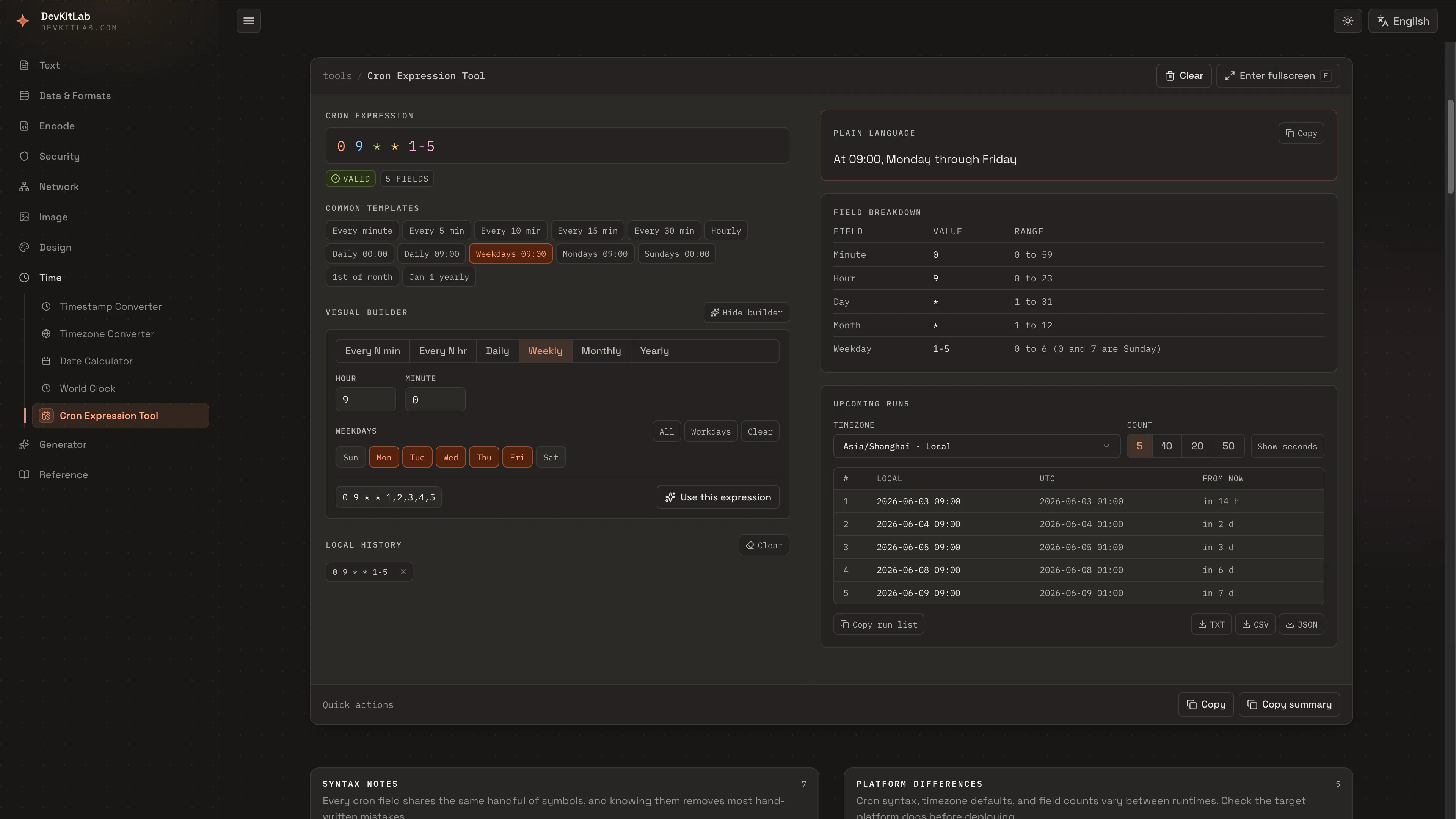This screenshot has height=819, width=1456.
Task: Focus the cron expression input field
Action: [x=557, y=146]
